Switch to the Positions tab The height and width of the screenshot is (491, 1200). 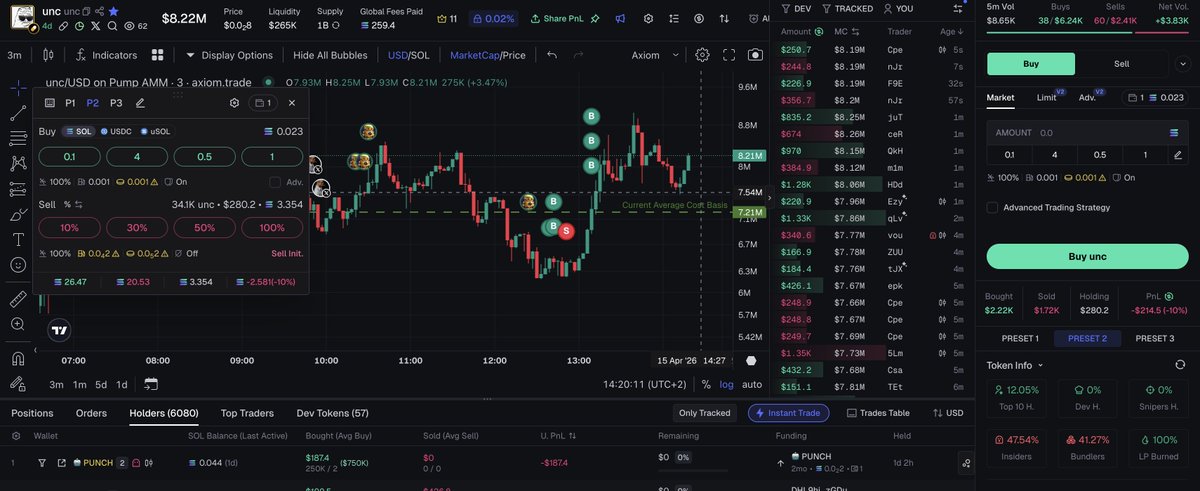click(32, 412)
